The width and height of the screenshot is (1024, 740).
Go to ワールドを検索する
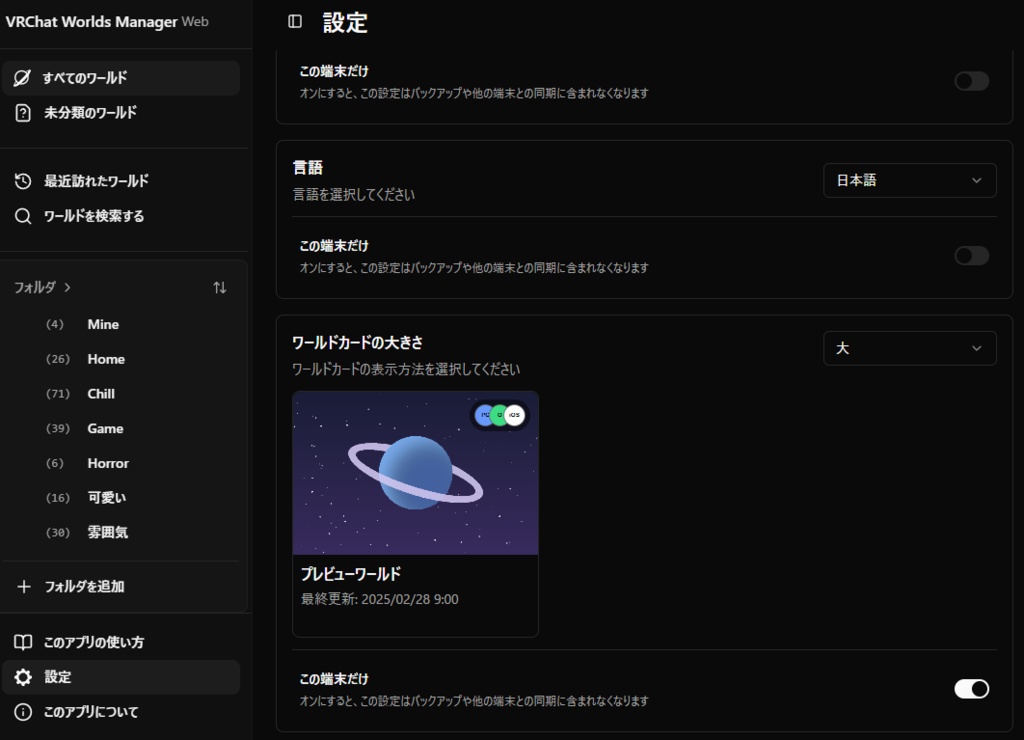tap(121, 216)
